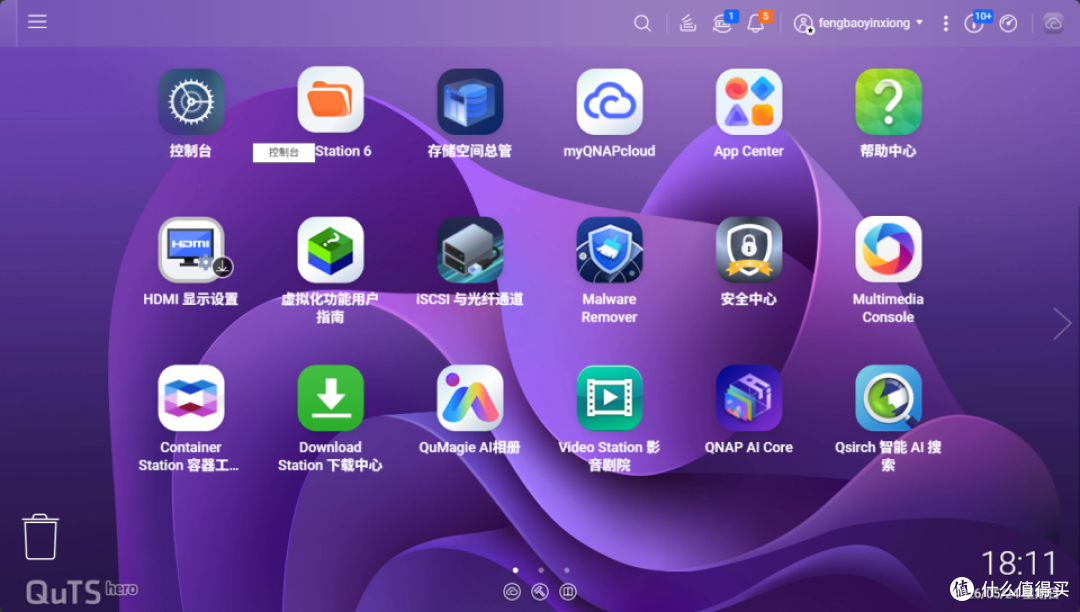This screenshot has height=612, width=1080.
Task: Launch Multimedia Console
Action: point(889,250)
